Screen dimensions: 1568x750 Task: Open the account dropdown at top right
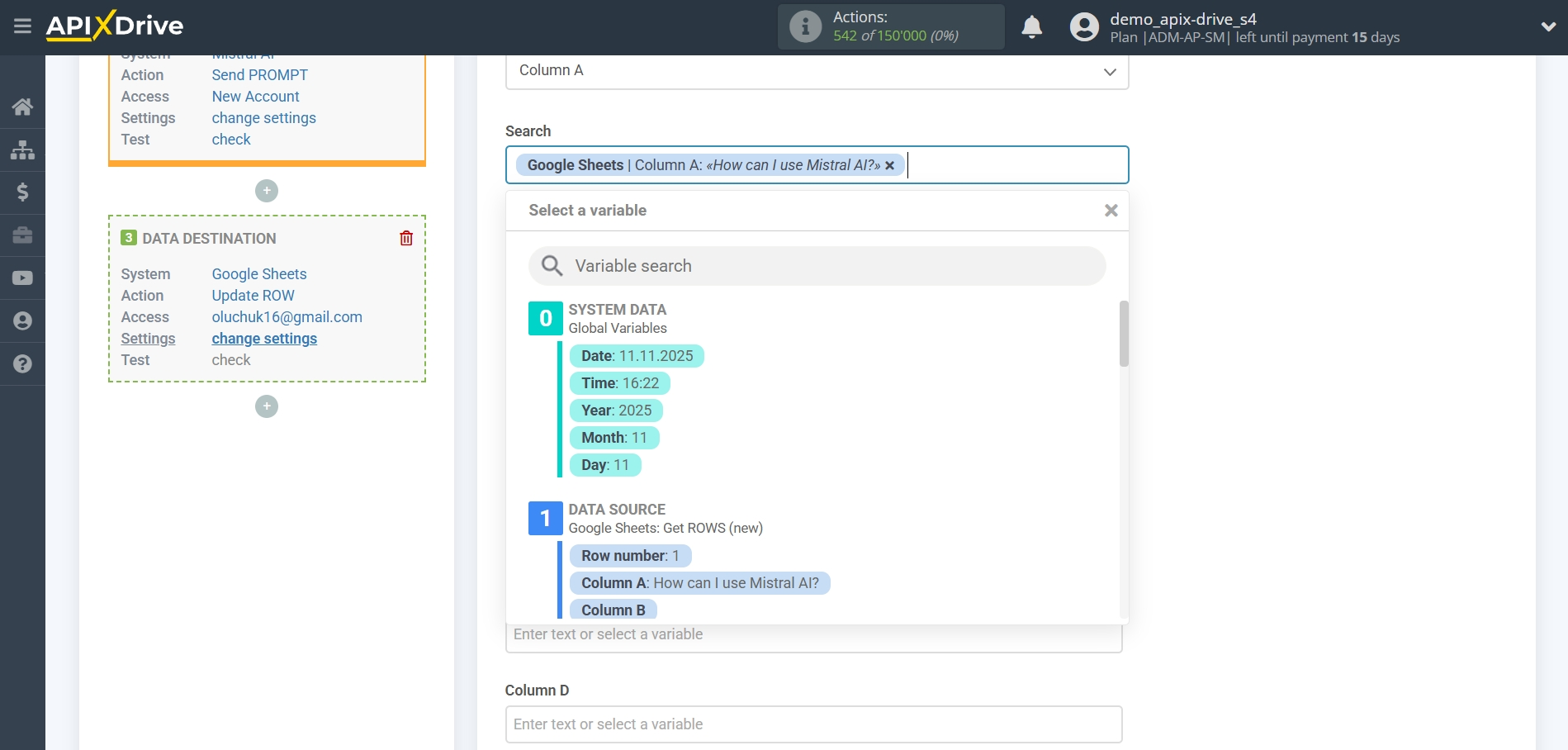pyautogui.click(x=1548, y=26)
